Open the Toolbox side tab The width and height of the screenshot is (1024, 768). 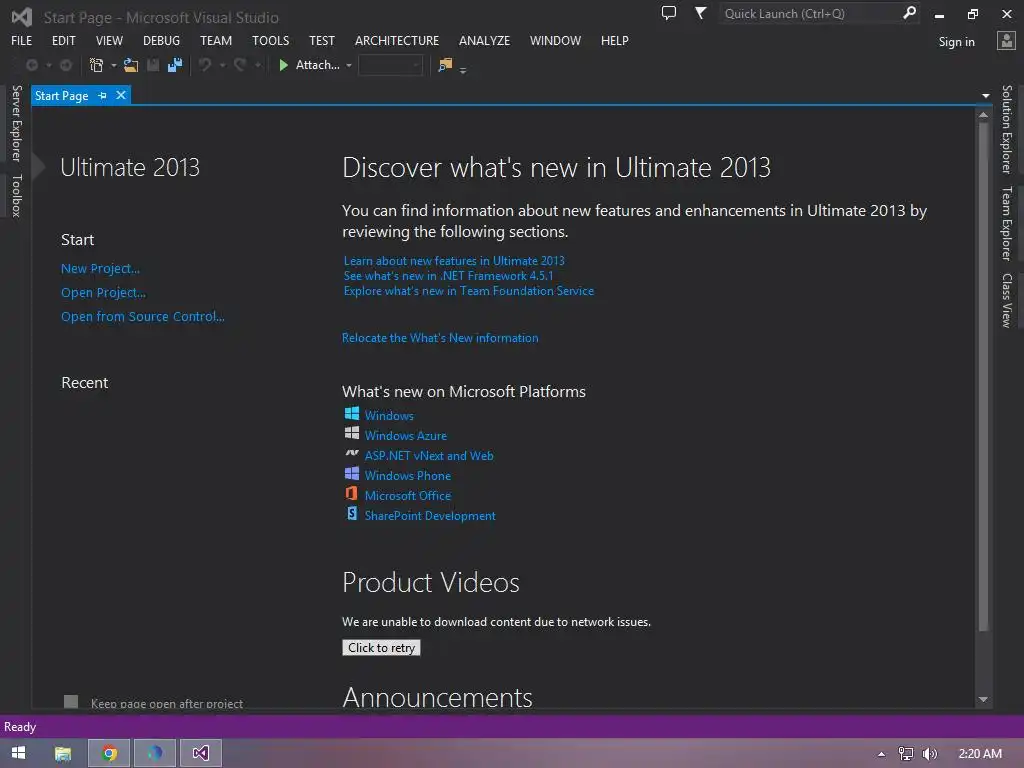point(16,195)
